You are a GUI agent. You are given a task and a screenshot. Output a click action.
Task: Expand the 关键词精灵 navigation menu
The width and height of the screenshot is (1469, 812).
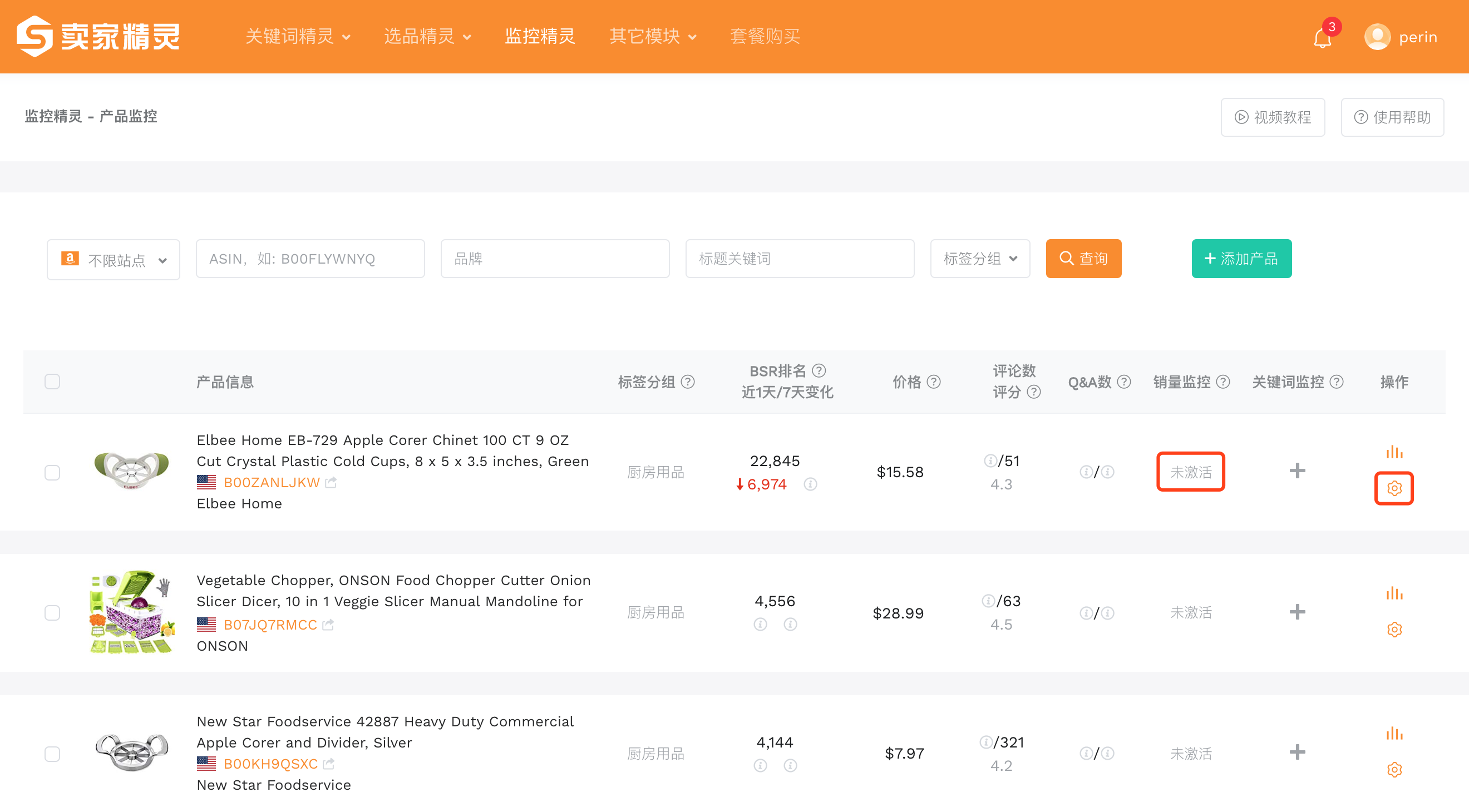pyautogui.click(x=298, y=37)
